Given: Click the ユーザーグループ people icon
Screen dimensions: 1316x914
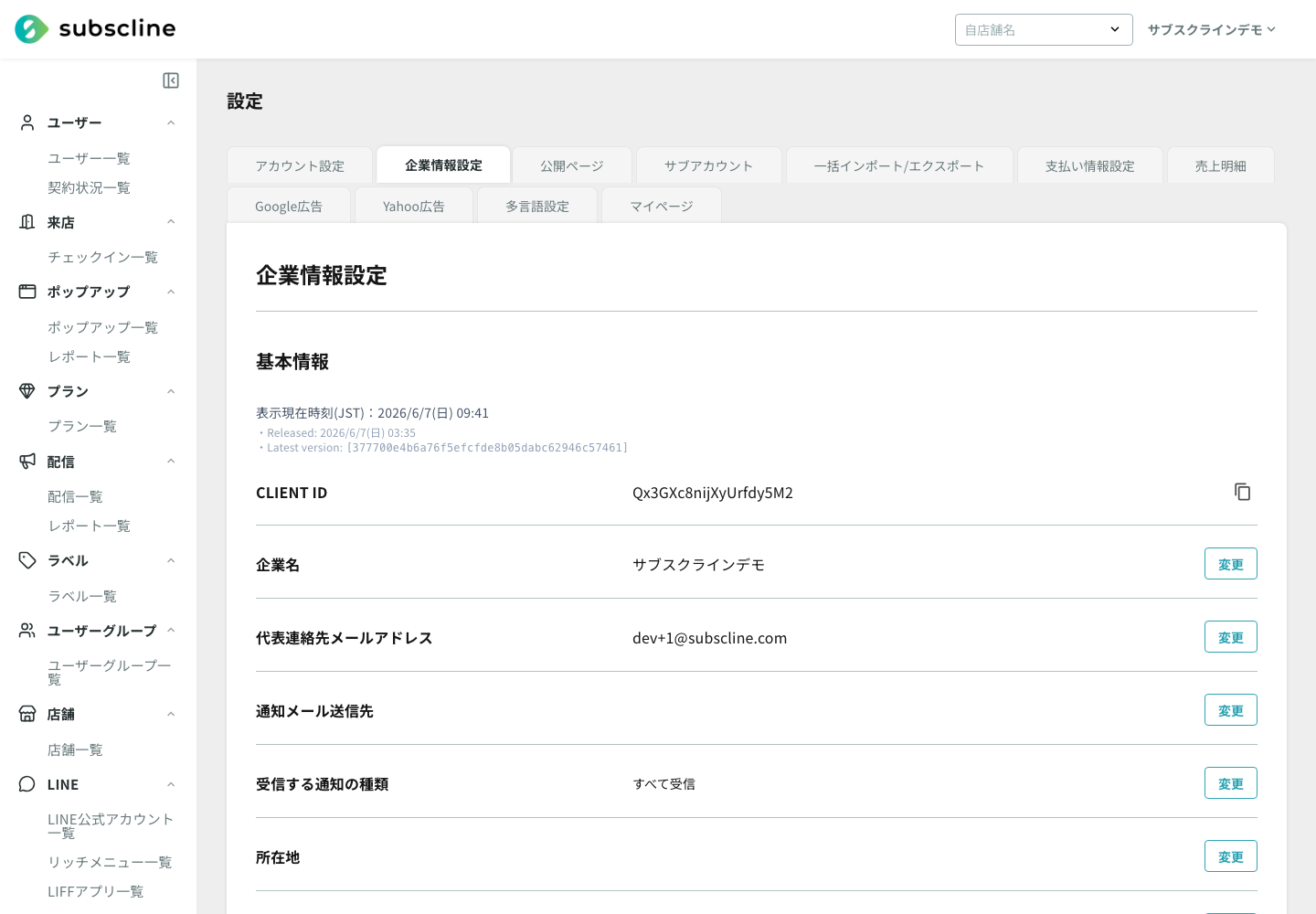Looking at the screenshot, I should click(x=27, y=631).
